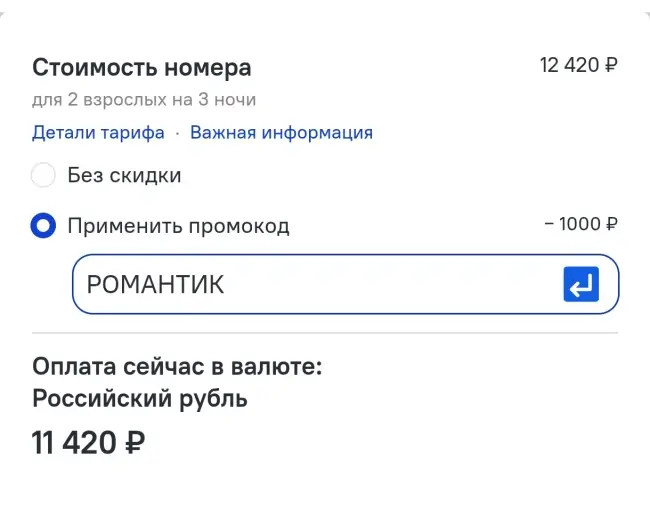
Task: Click the "Стоимость номера" heading
Action: [x=141, y=68]
